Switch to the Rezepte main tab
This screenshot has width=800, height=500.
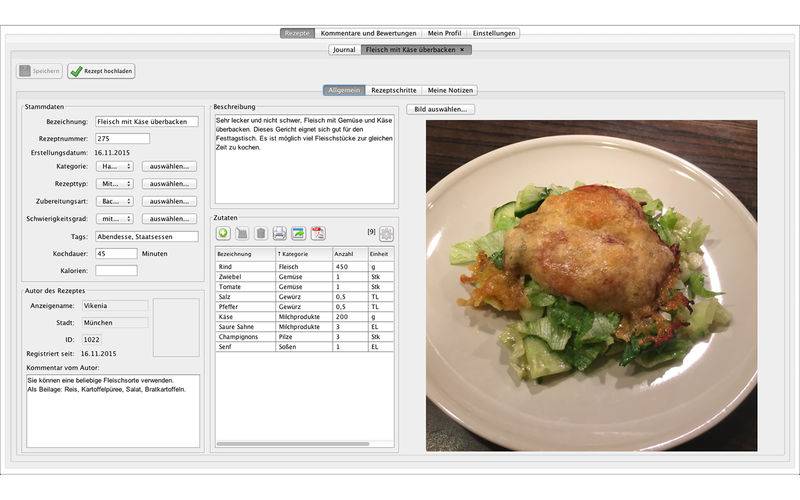[x=297, y=33]
